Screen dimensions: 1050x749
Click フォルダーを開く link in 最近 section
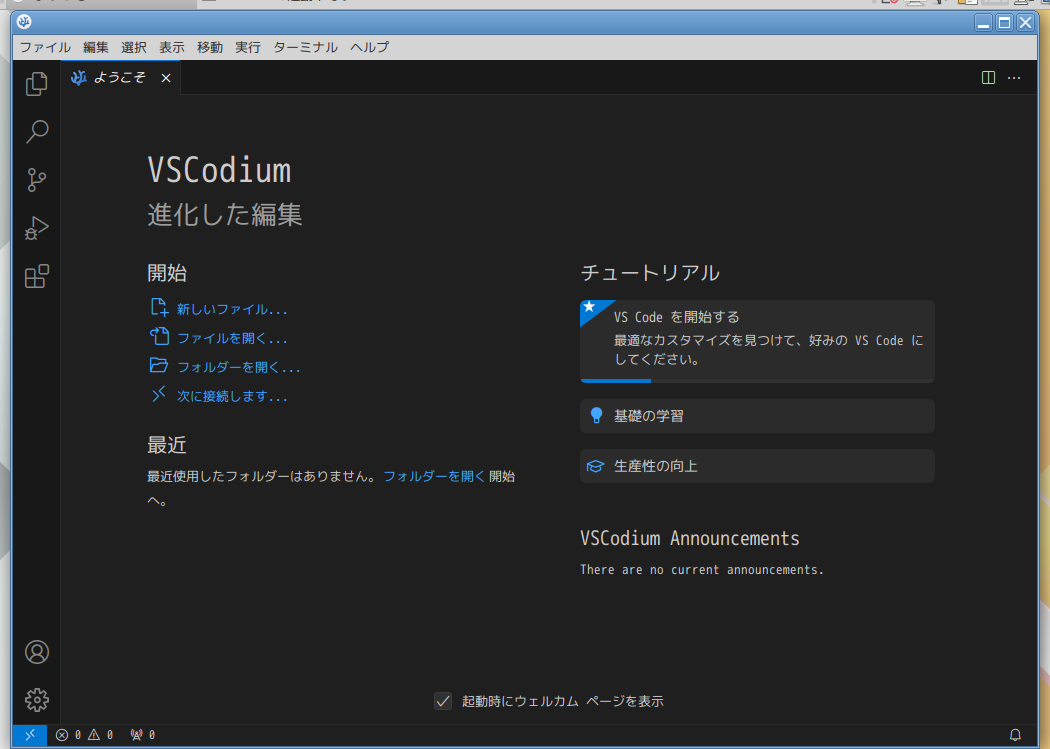[x=434, y=476]
